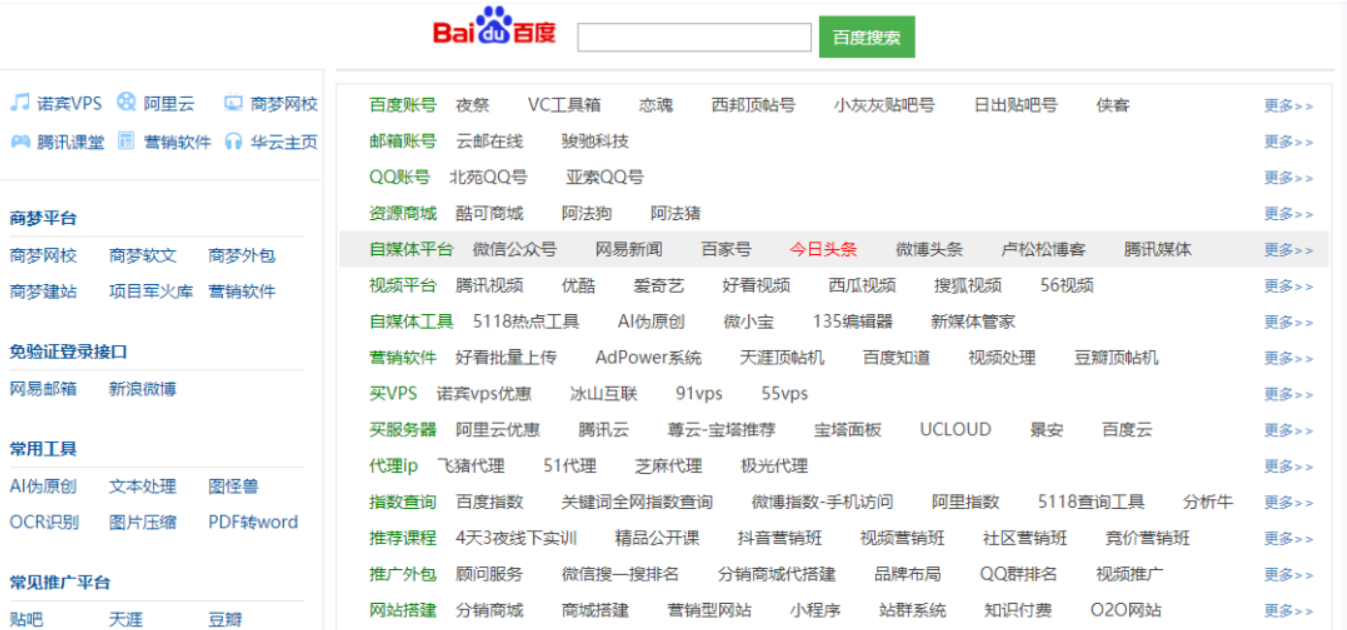Open the 腾讯视频 link
Viewport: 1347px width, 630px height.
(489, 285)
